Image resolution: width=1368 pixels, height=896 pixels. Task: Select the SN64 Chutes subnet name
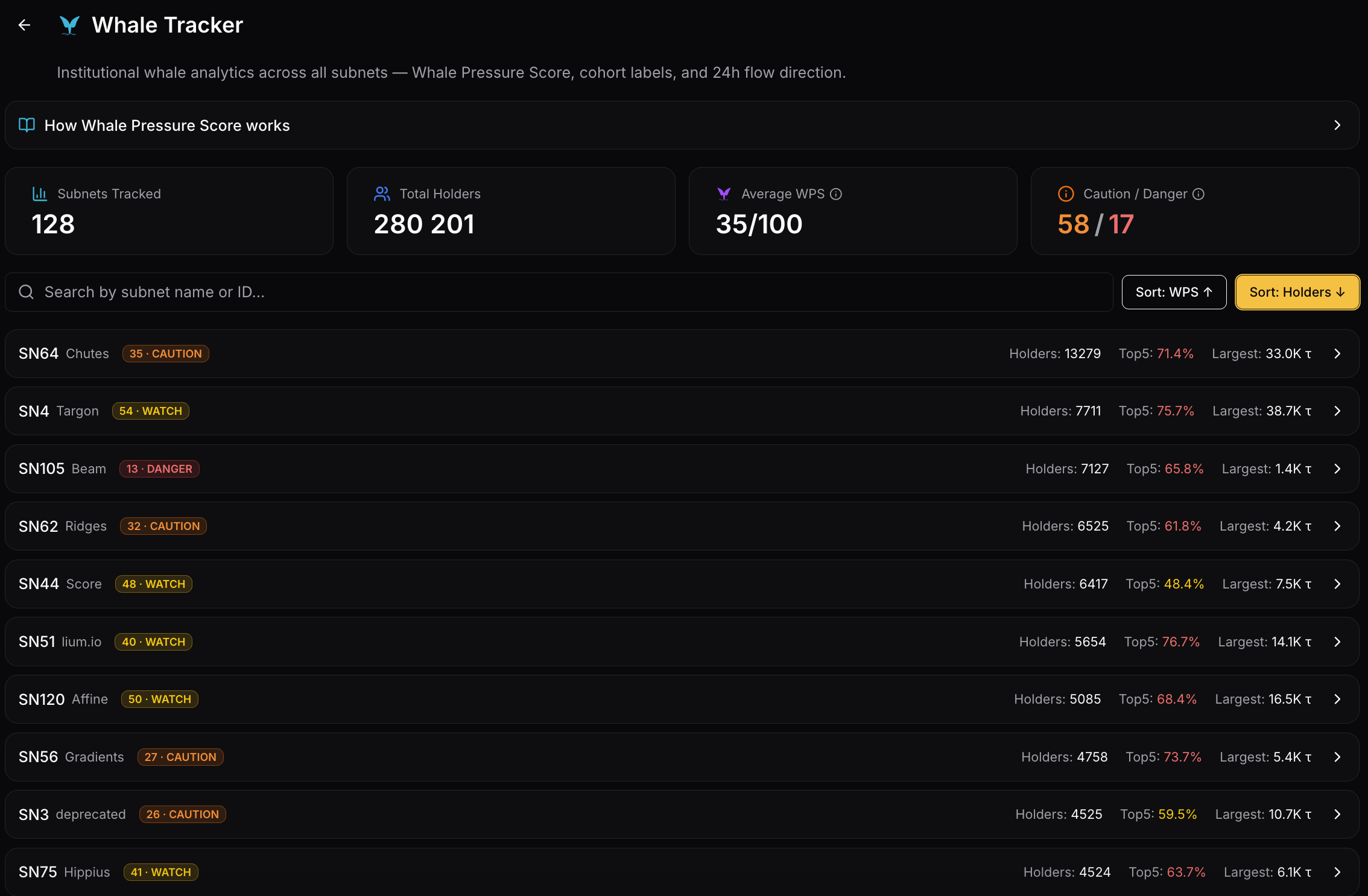(x=64, y=353)
